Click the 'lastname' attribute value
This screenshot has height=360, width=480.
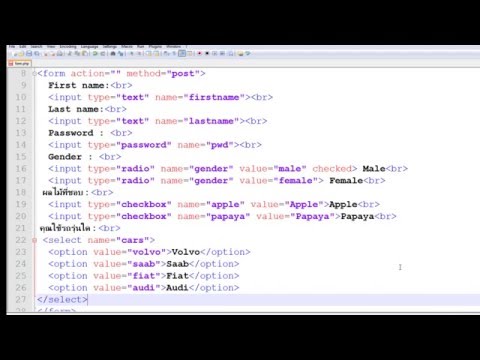point(211,121)
